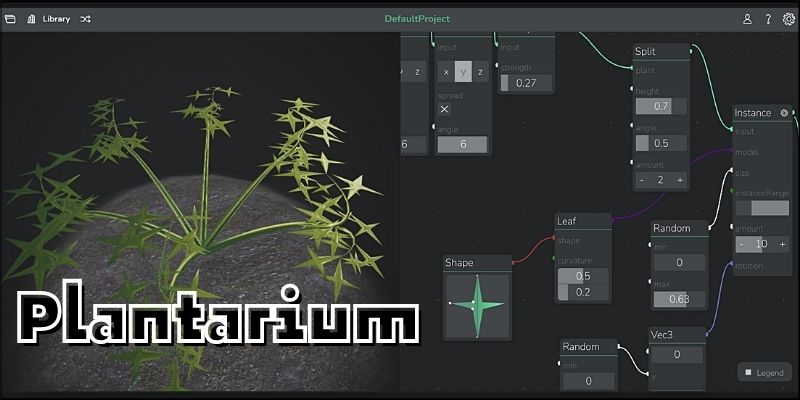Open the user account icon
This screenshot has height=400, width=800.
click(x=747, y=19)
